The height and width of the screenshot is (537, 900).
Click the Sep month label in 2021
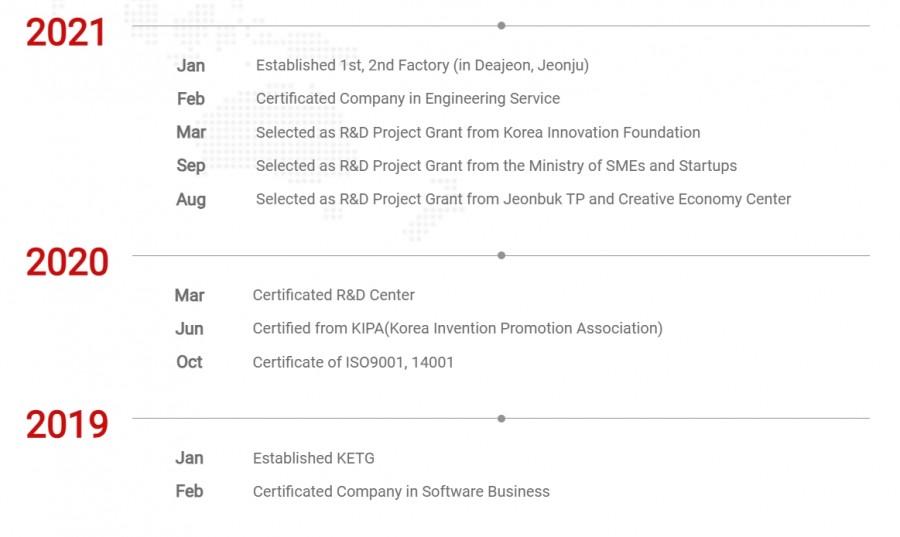[x=190, y=166]
